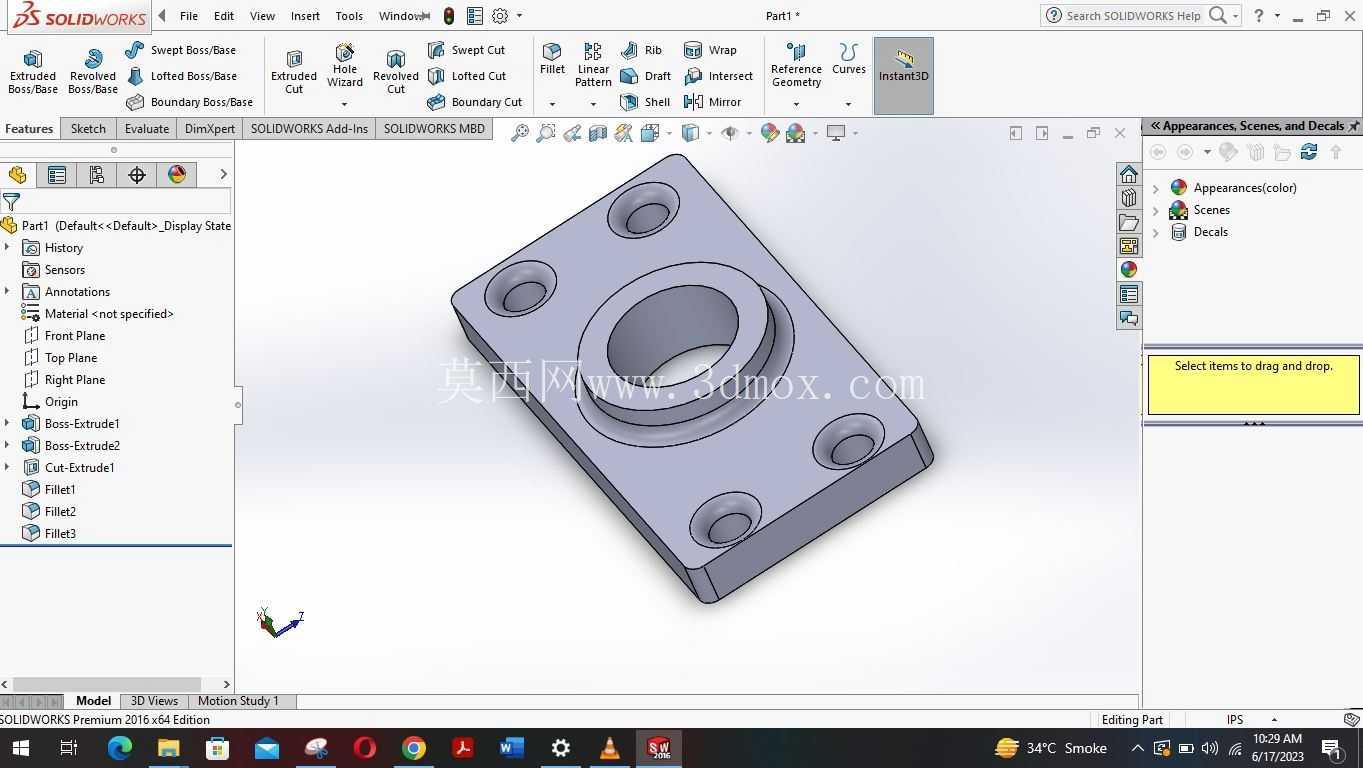
Task: Open the Insert menu
Action: point(305,16)
